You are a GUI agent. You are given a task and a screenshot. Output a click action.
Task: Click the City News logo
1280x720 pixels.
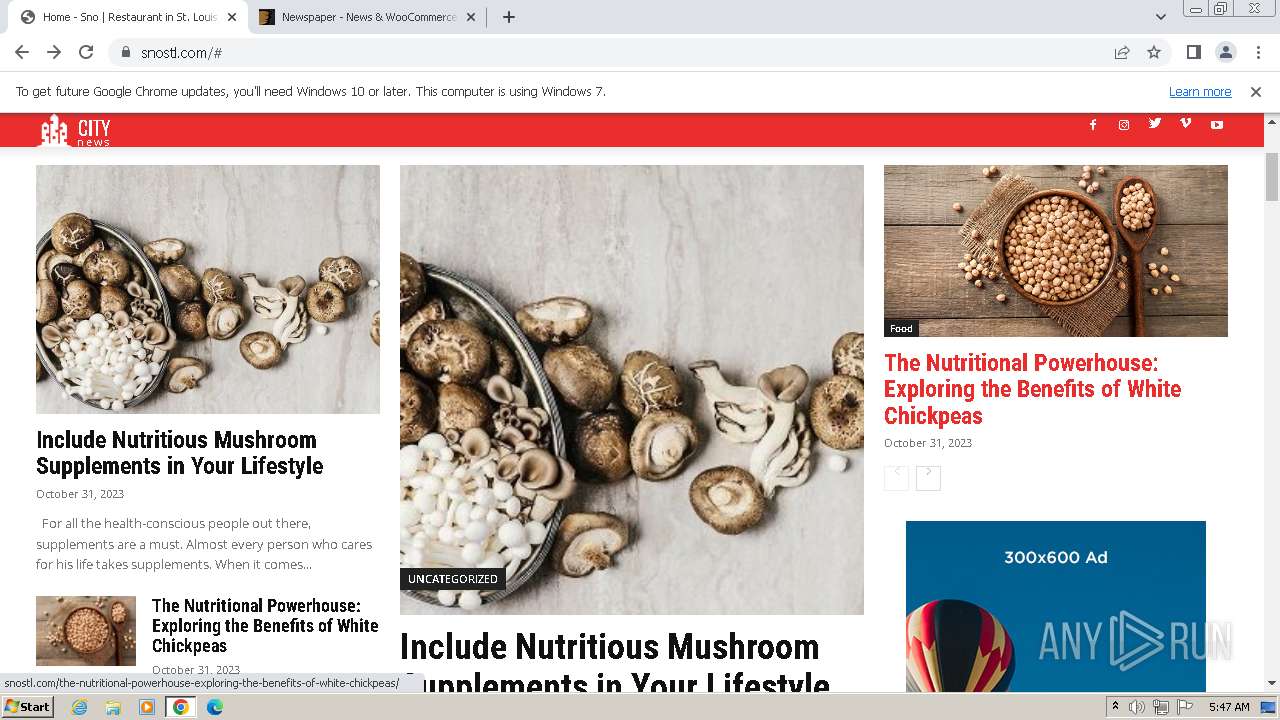[x=74, y=131]
